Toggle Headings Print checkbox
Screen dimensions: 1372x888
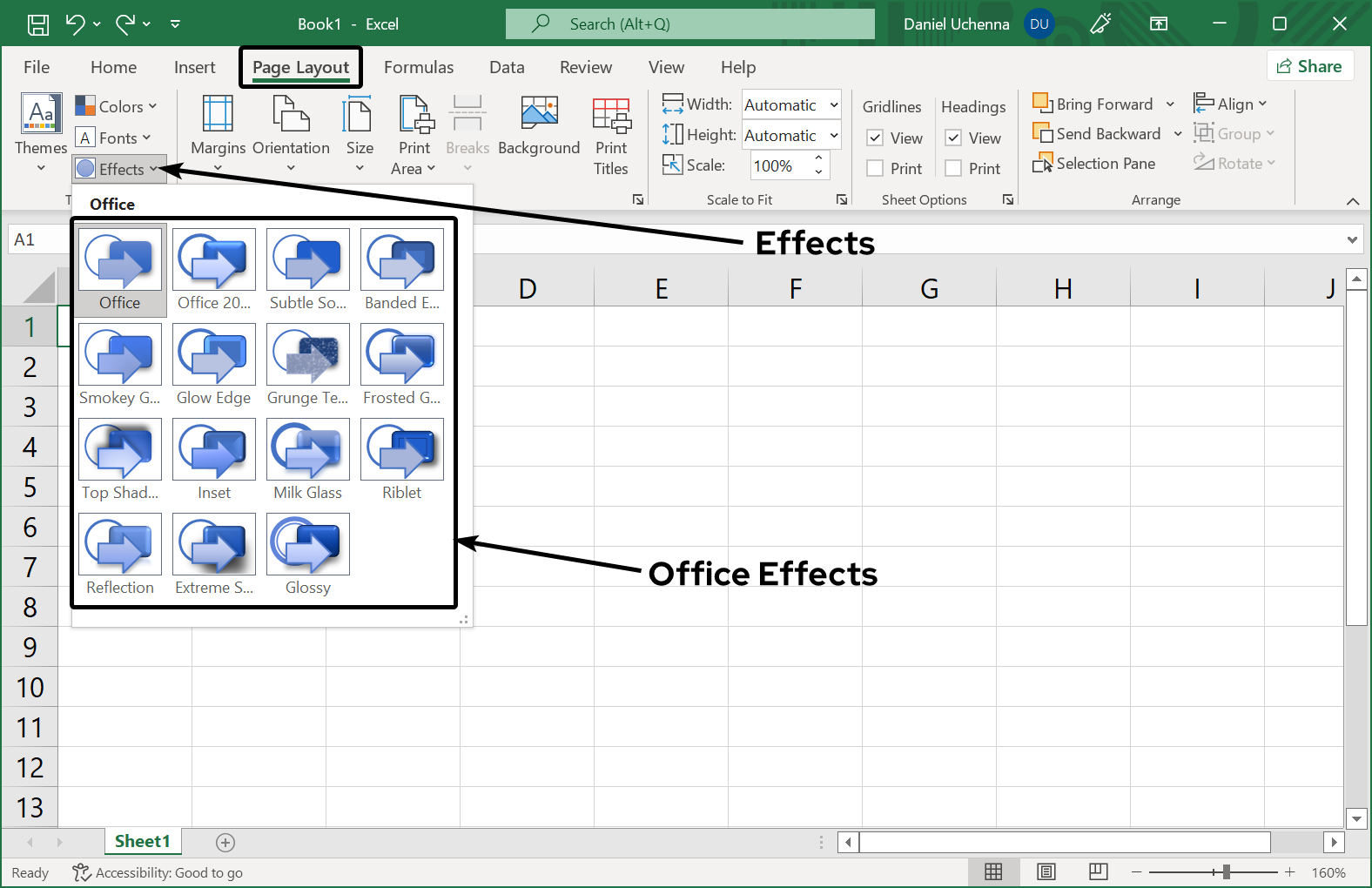[x=954, y=168]
